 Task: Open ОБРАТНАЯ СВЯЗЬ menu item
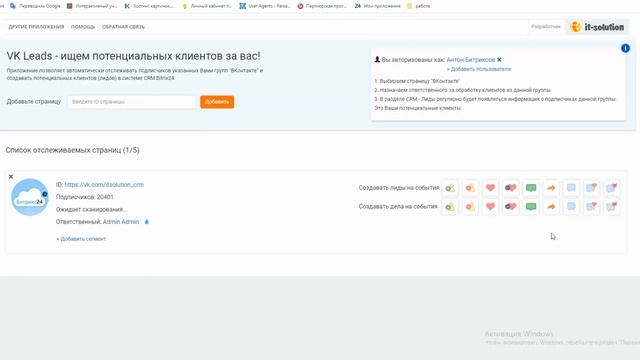point(123,27)
